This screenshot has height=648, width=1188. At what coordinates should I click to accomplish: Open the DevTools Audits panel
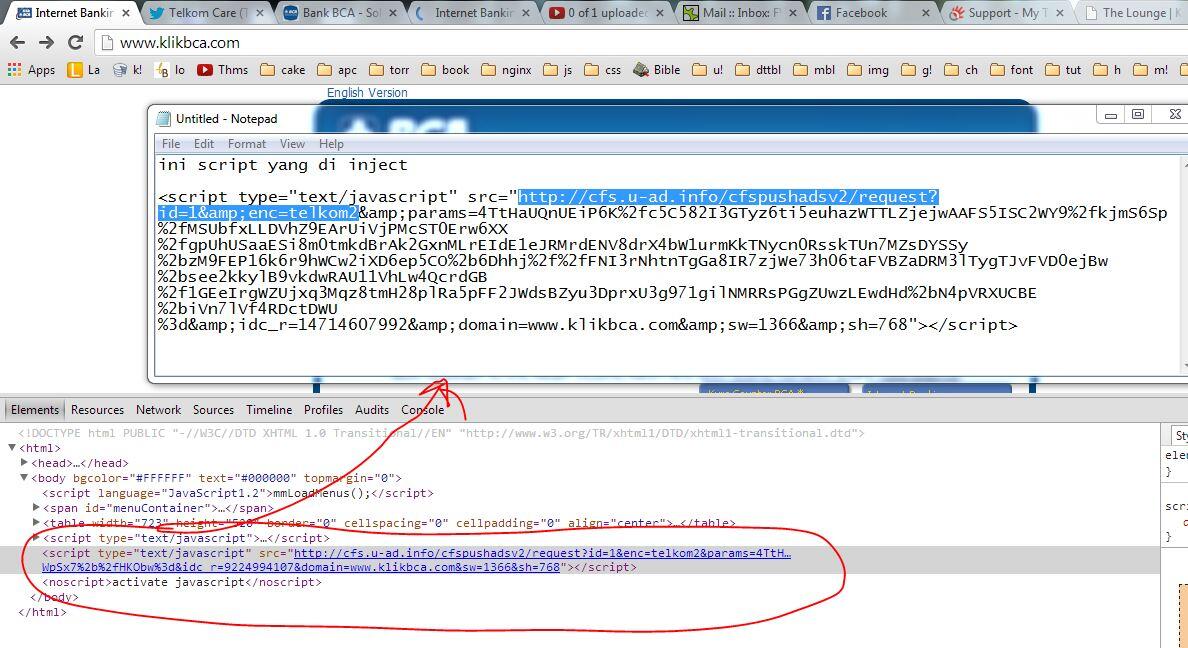372,409
